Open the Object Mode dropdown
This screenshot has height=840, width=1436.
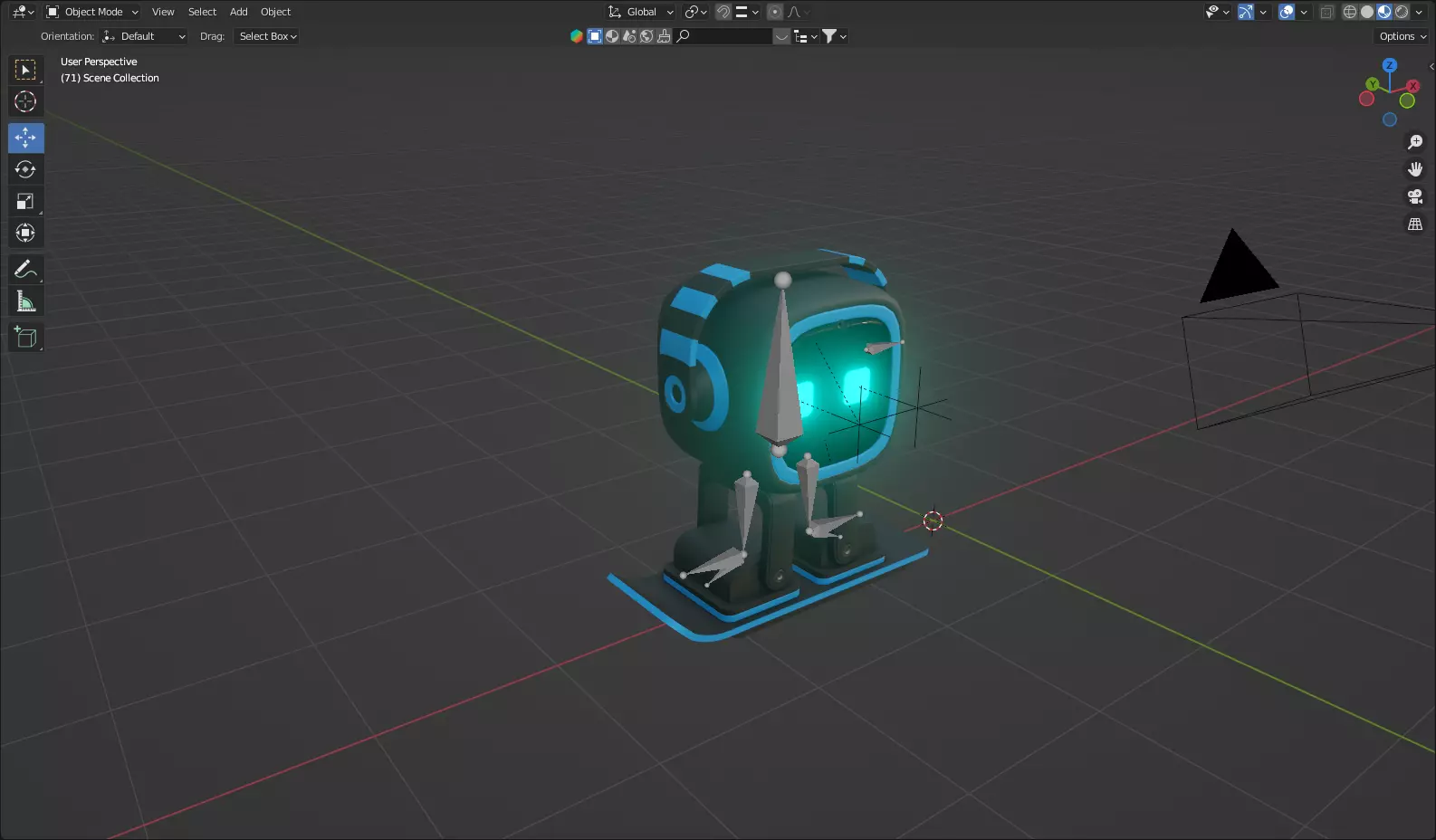92,12
